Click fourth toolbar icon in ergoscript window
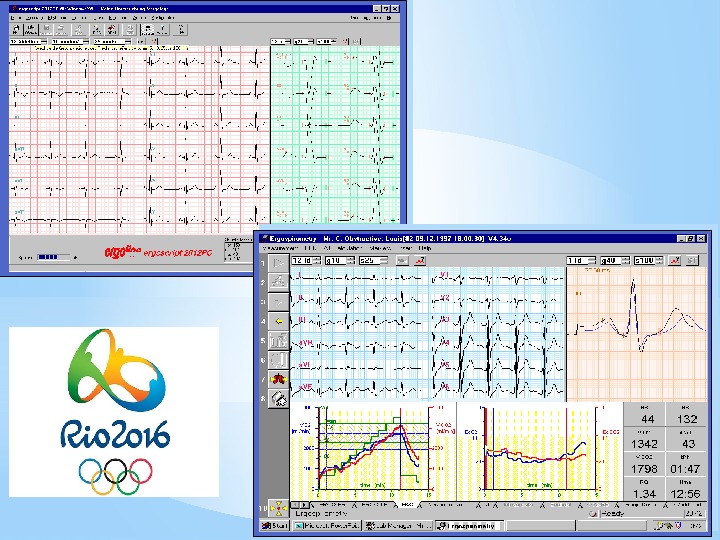Screen dimensions: 720x540 click(x=61, y=30)
